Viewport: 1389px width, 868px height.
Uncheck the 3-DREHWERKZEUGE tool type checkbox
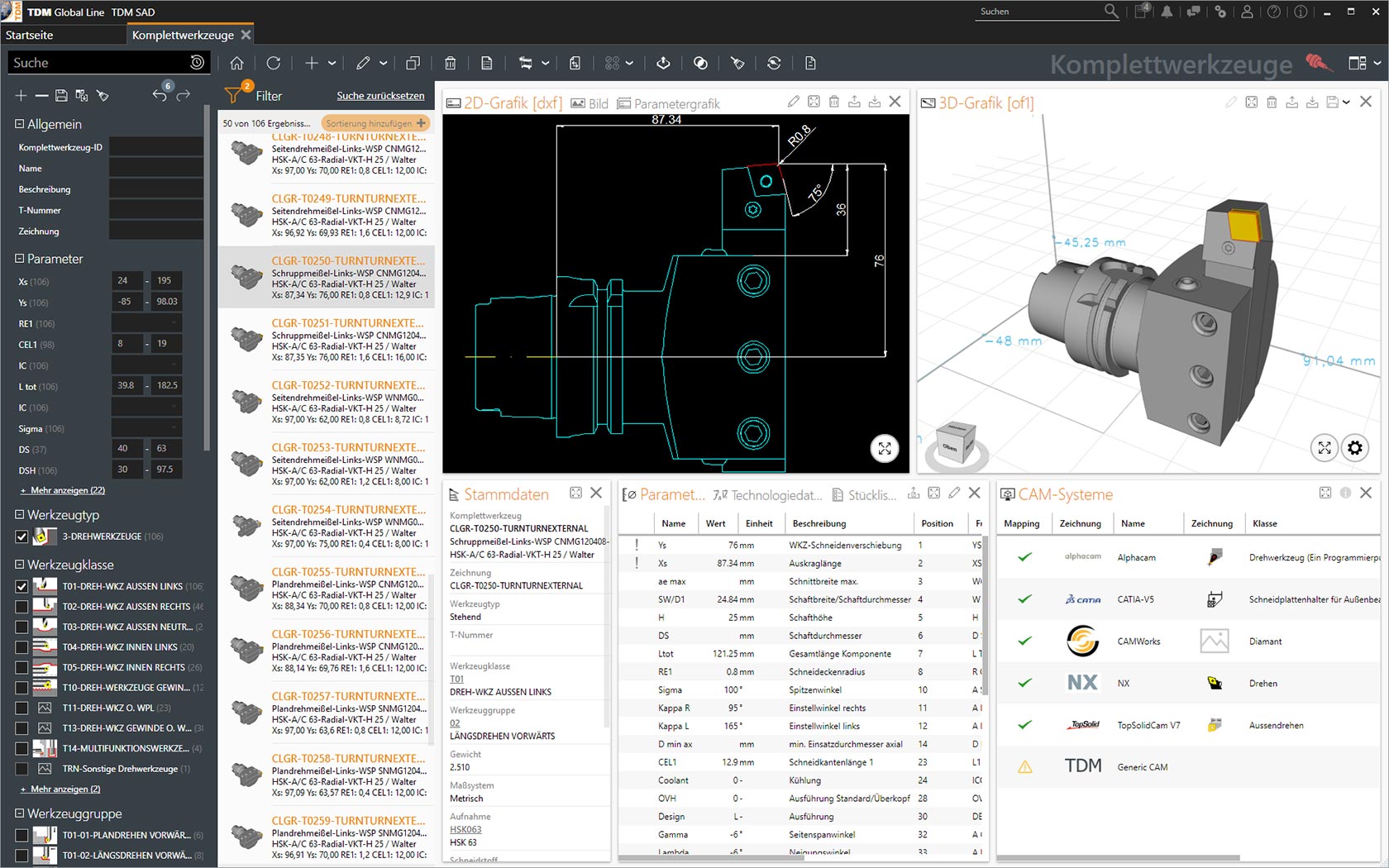point(21,537)
